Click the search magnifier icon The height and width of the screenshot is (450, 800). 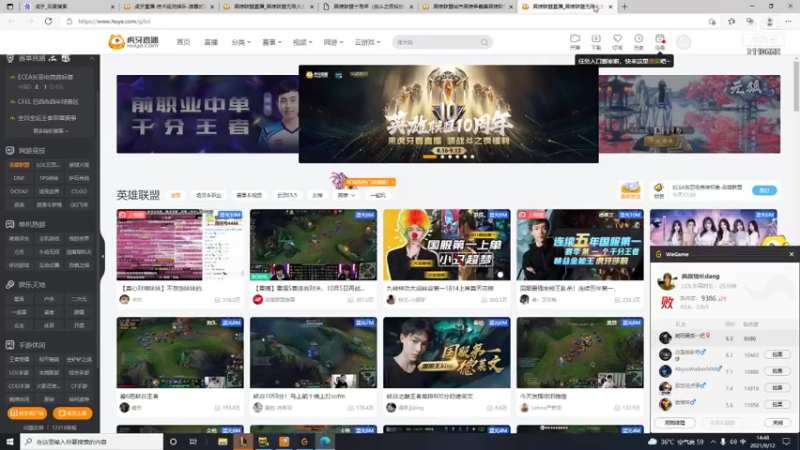tap(484, 42)
